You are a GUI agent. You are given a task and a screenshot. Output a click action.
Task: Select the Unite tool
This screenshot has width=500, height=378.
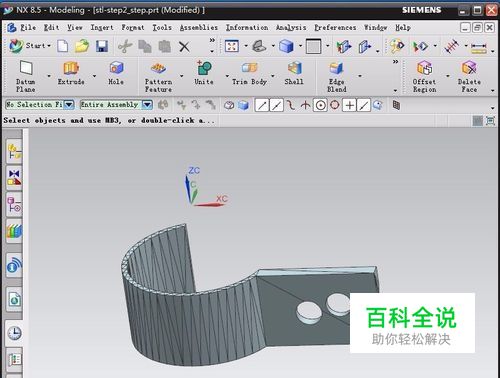tap(204, 73)
